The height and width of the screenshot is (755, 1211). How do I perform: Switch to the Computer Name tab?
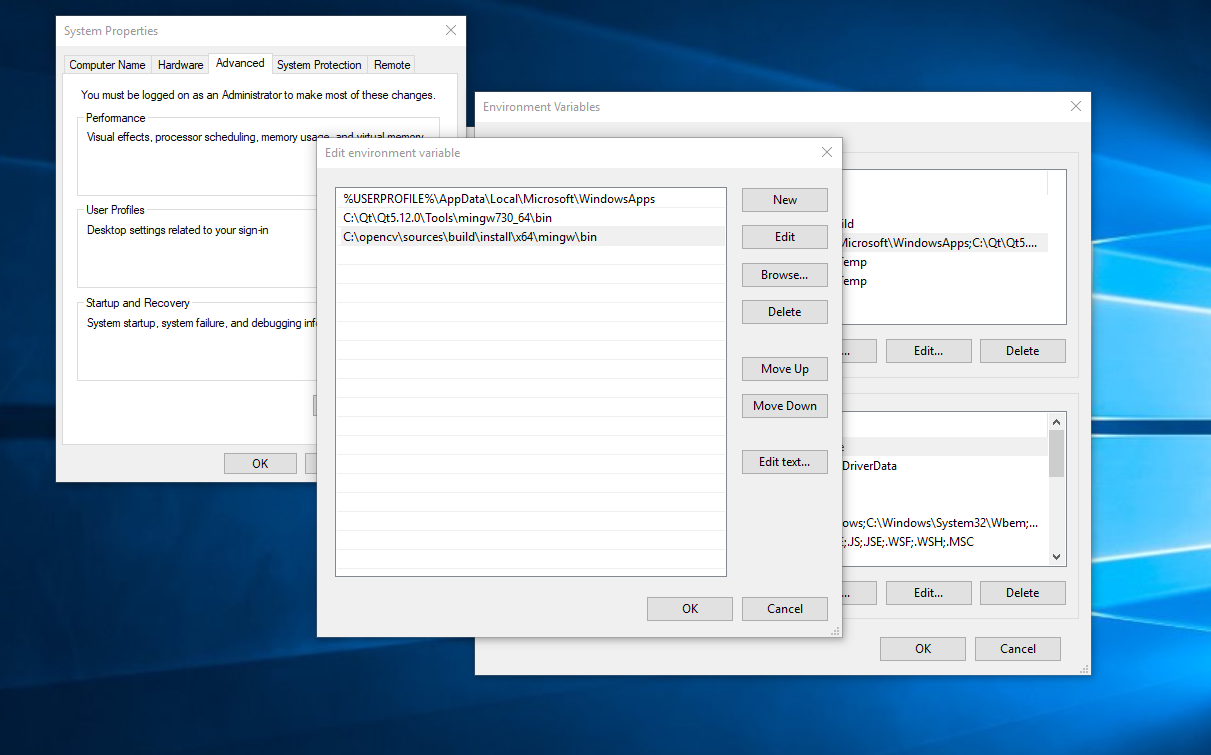click(x=107, y=65)
